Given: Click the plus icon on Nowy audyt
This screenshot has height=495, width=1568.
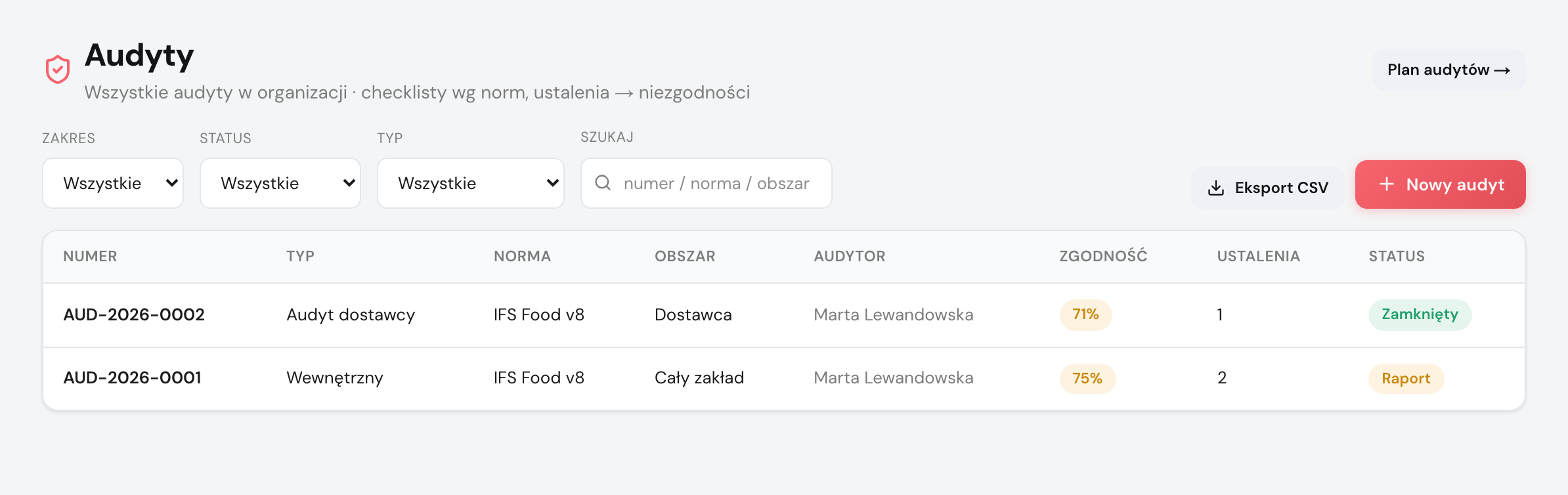Looking at the screenshot, I should click(1386, 184).
